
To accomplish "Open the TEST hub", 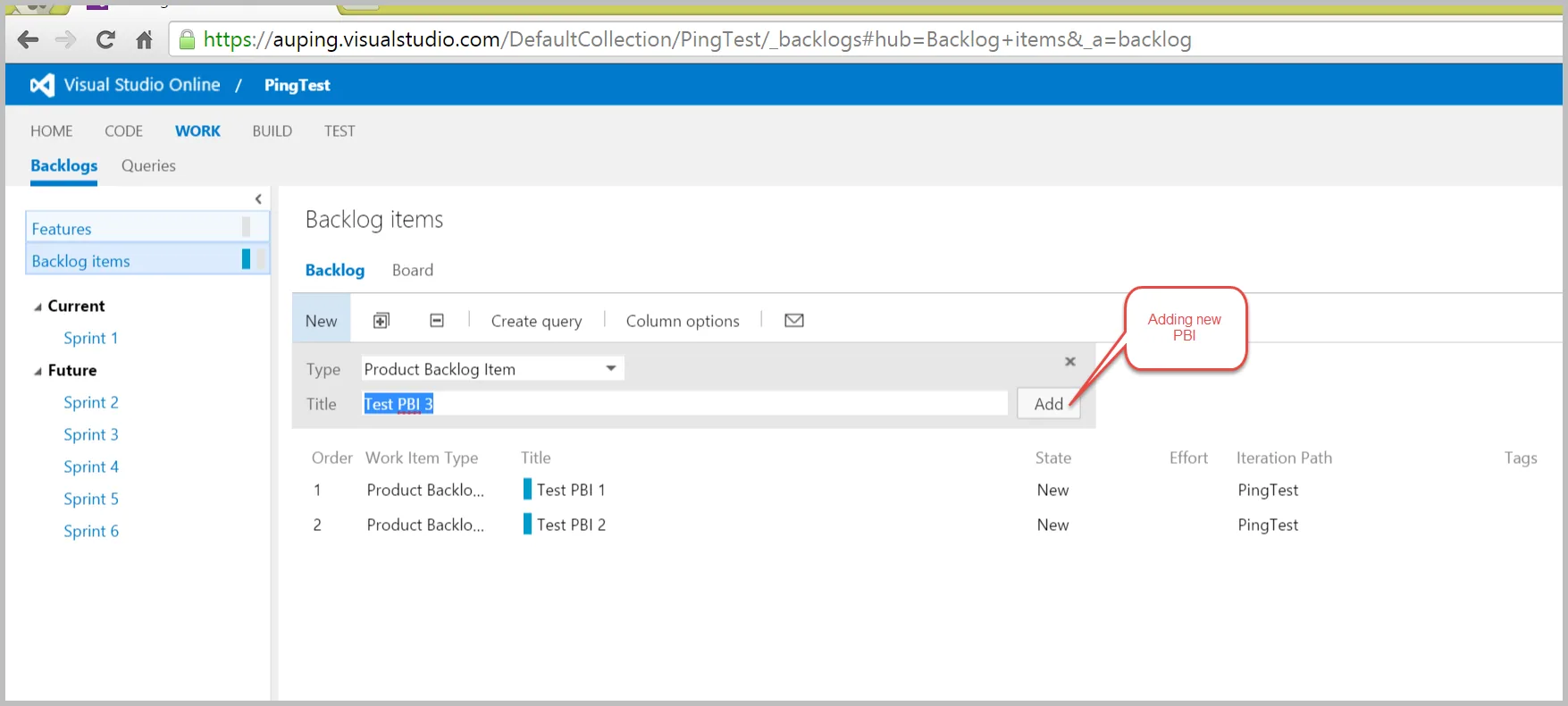I will tap(340, 130).
